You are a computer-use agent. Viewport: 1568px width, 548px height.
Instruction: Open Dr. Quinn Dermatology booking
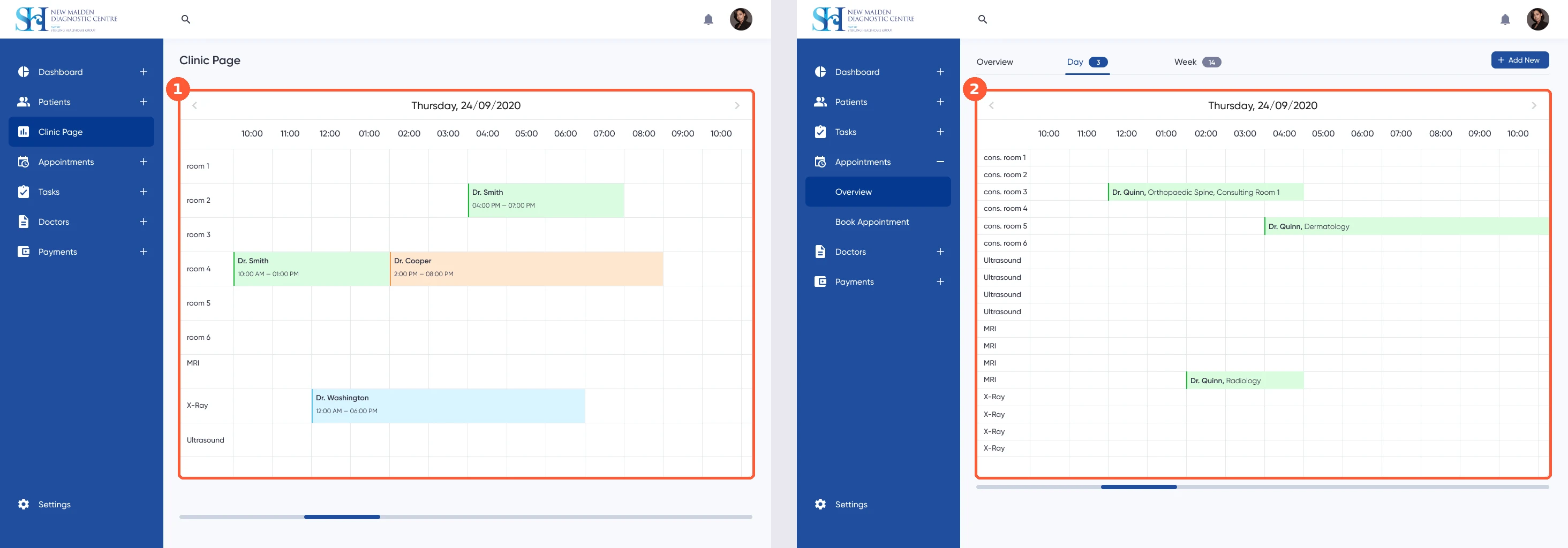(x=1406, y=226)
